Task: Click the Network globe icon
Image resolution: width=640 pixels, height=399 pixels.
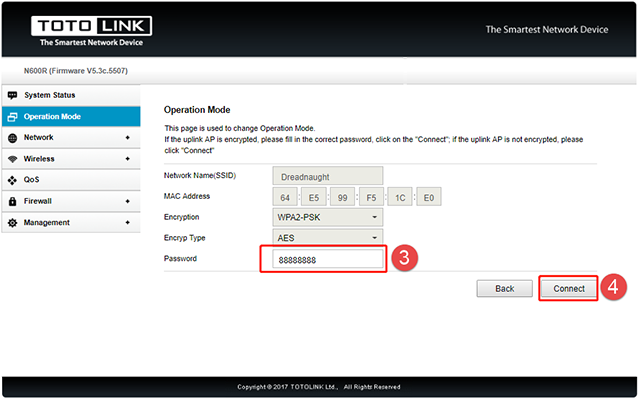Action: click(x=13, y=138)
